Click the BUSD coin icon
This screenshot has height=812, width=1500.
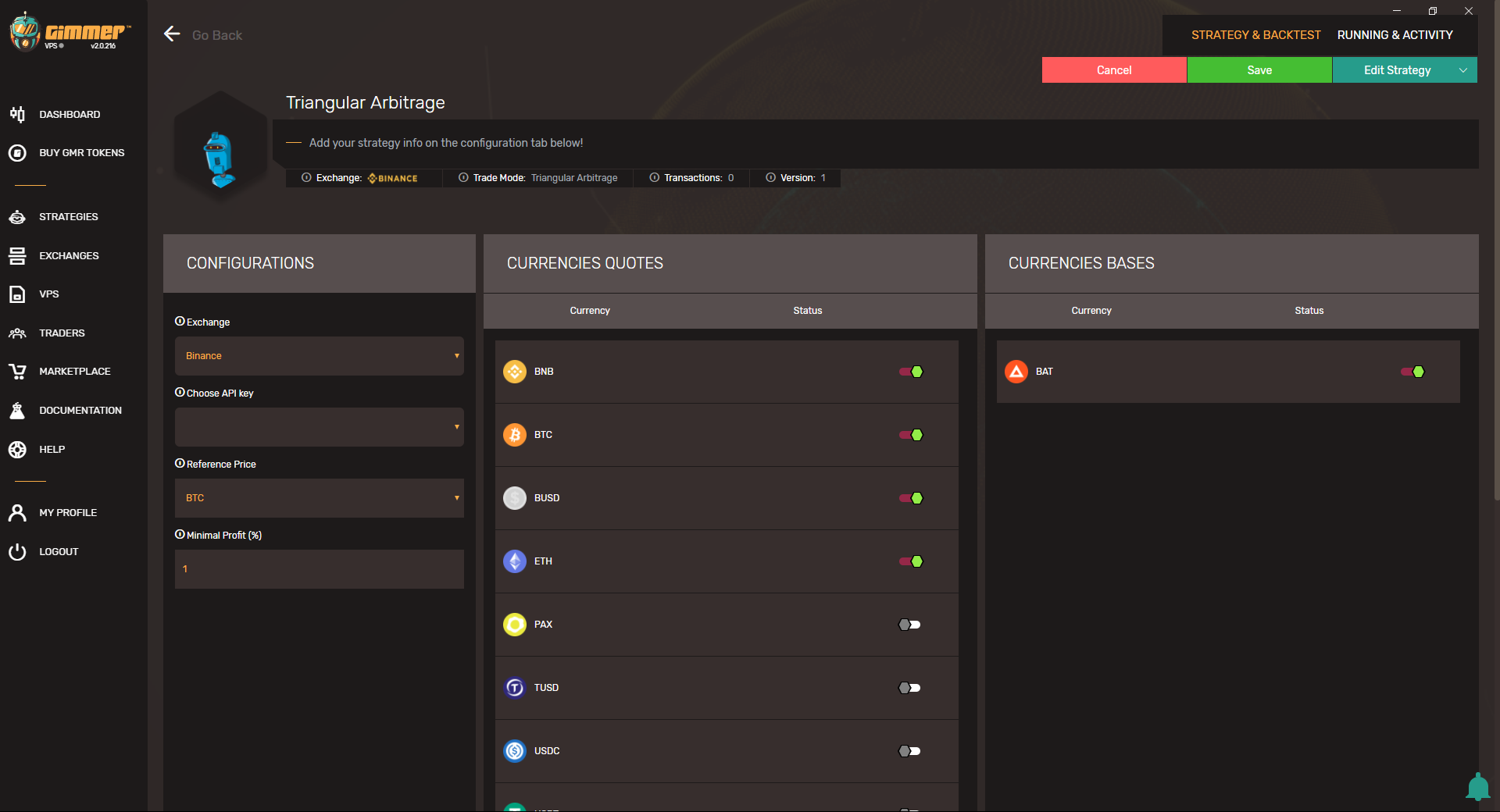coord(515,498)
